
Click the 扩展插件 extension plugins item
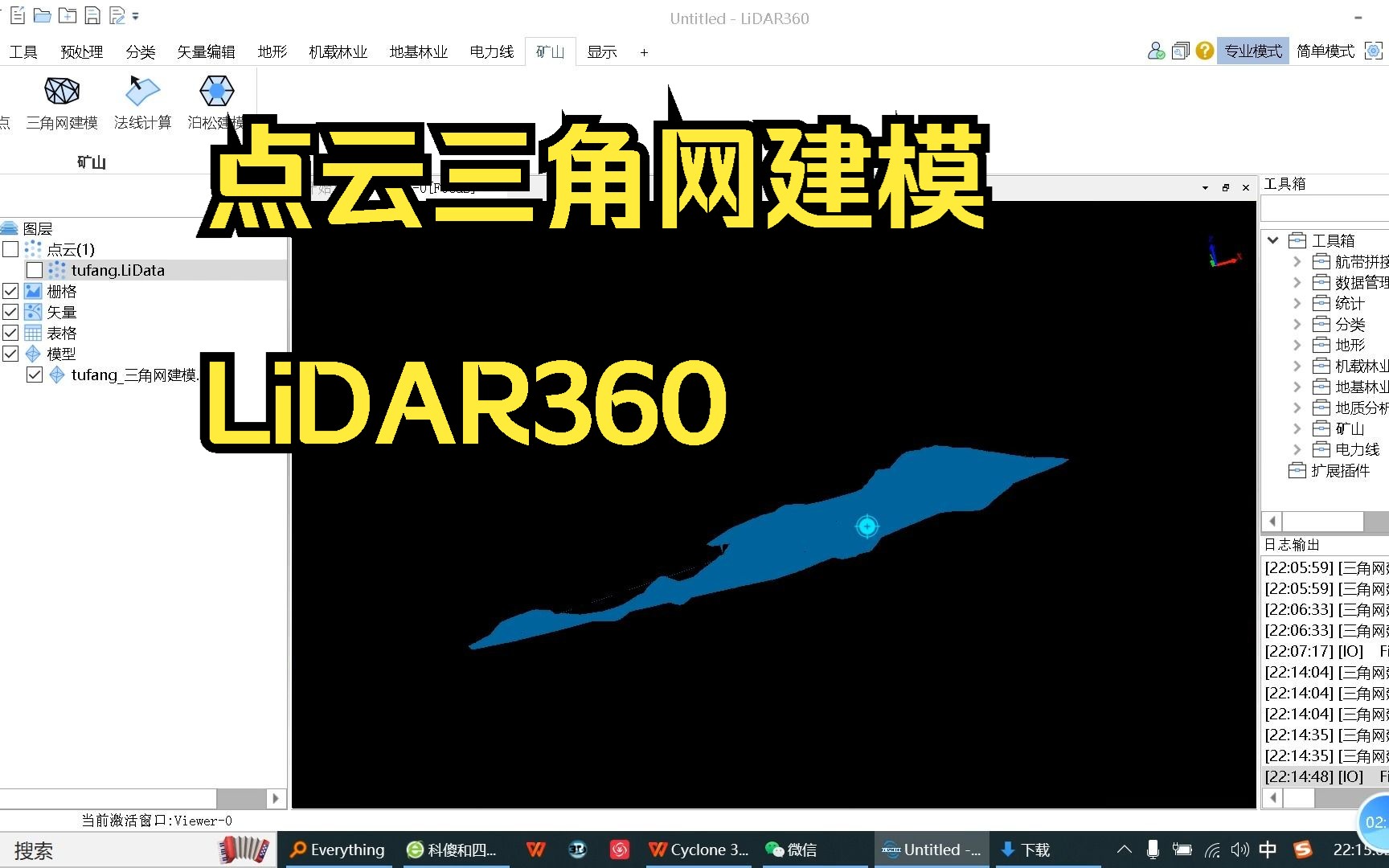[1340, 470]
